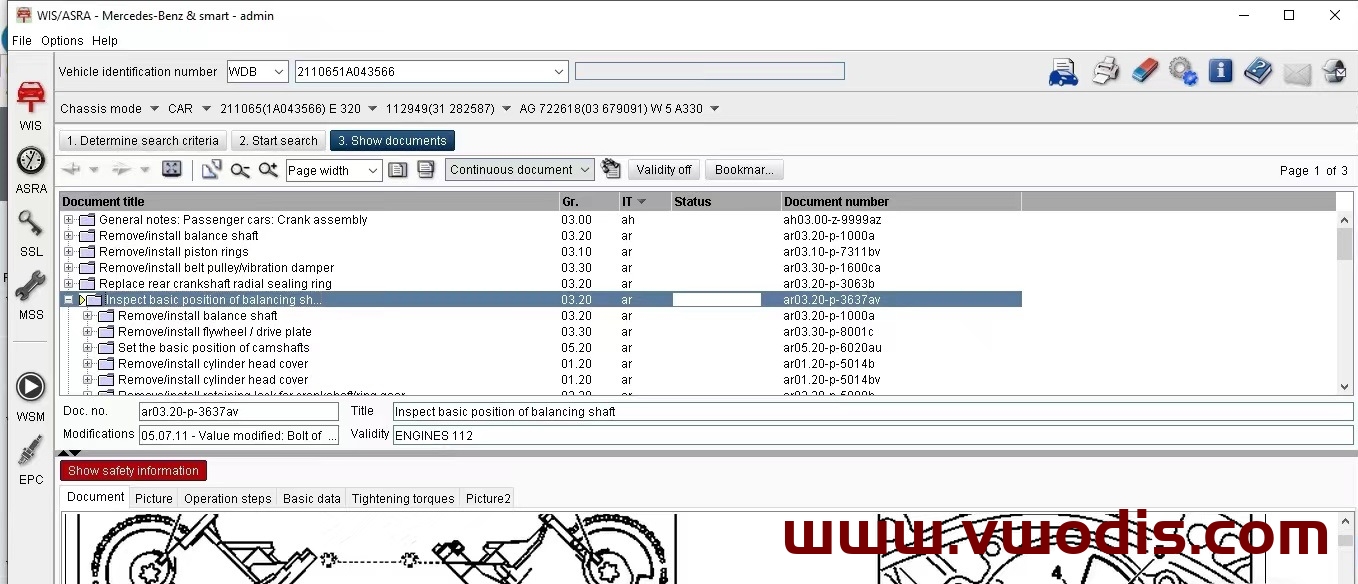Open the WDB manufacturer code dropdown
The image size is (1358, 584).
click(280, 72)
